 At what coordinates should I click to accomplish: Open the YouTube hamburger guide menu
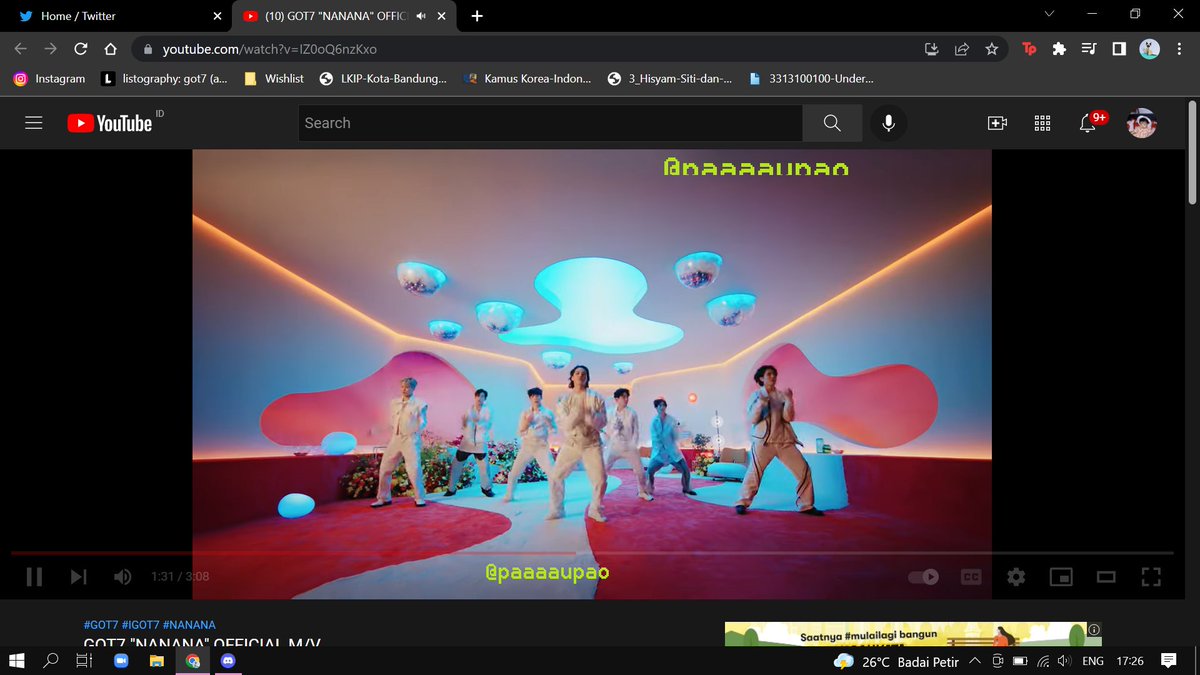(x=34, y=123)
